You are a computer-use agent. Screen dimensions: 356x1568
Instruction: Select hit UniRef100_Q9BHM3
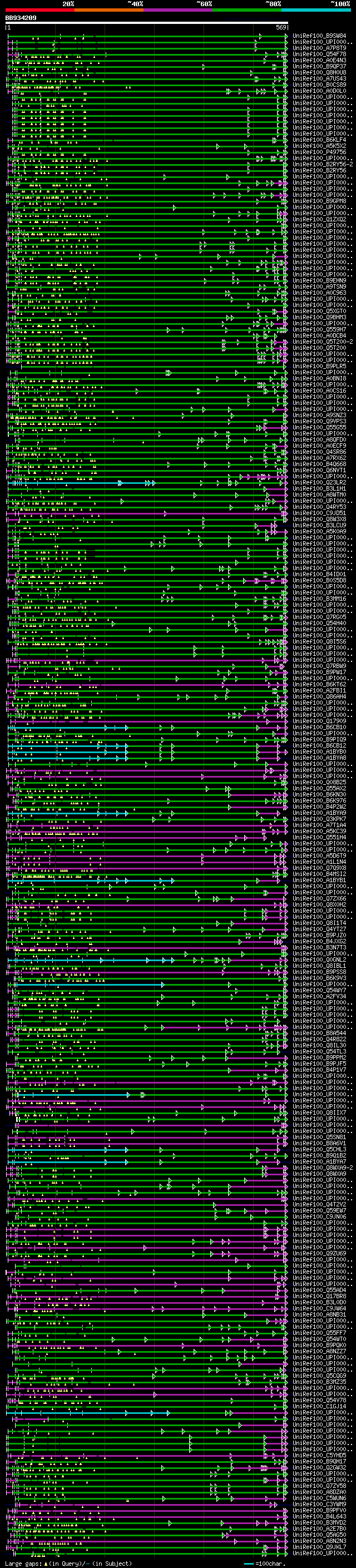pyautogui.click(x=319, y=317)
